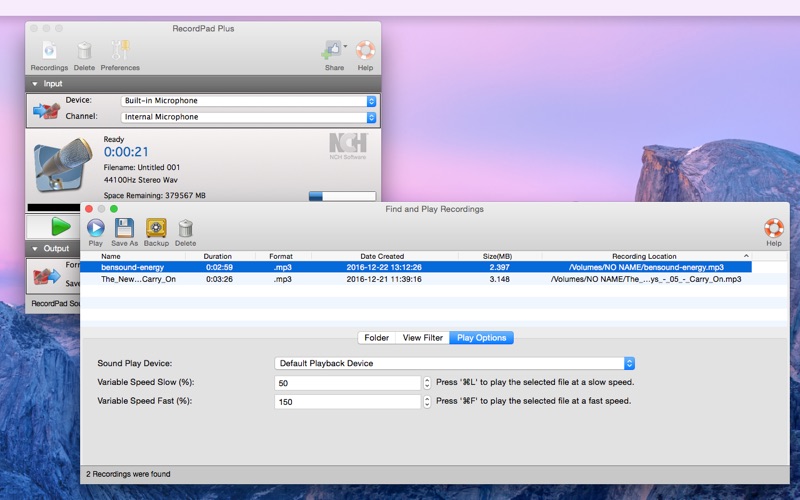The height and width of the screenshot is (500, 800).
Task: Sort by the Name column header
Action: (111, 256)
